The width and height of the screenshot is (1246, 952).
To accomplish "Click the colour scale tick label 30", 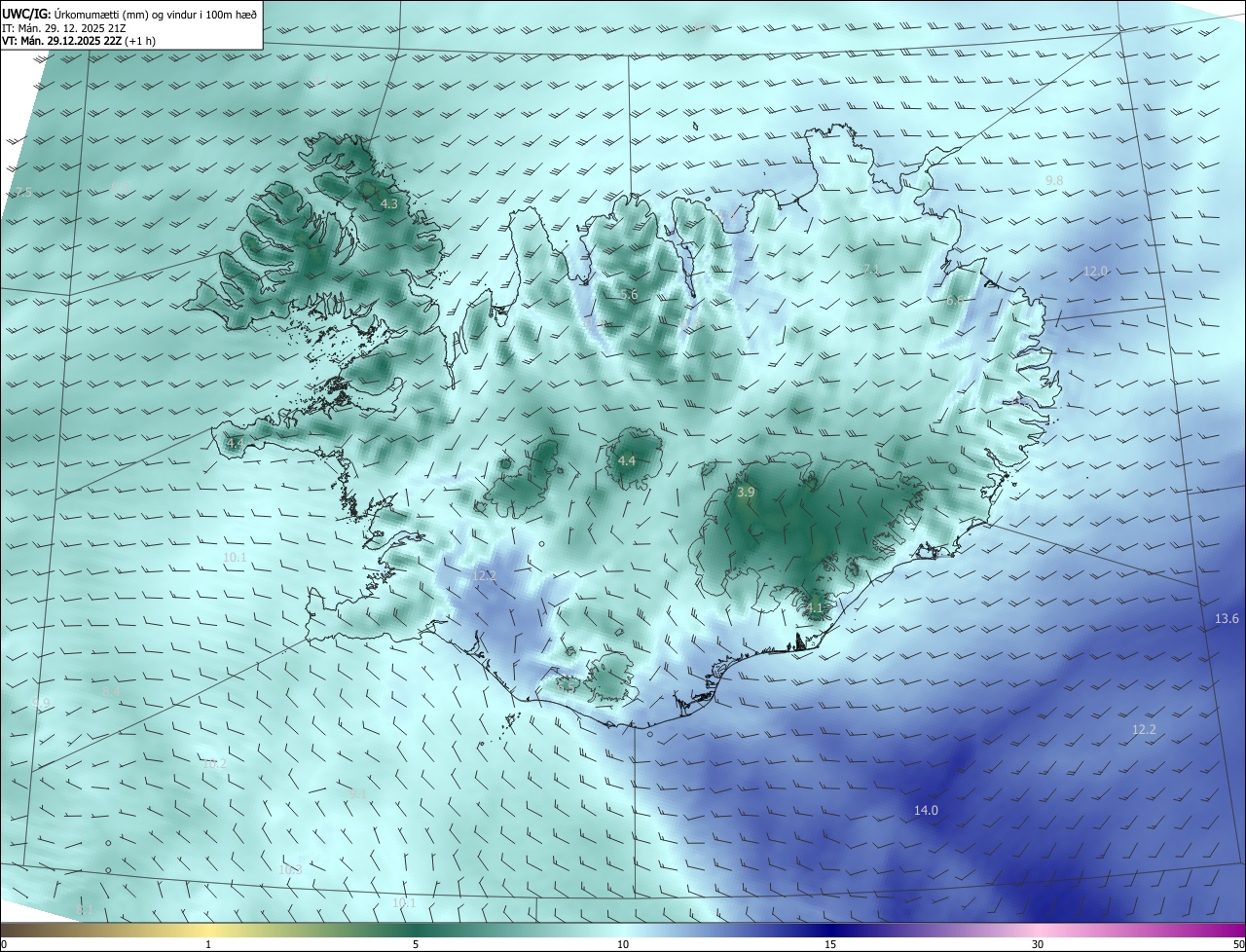I will 1038,944.
